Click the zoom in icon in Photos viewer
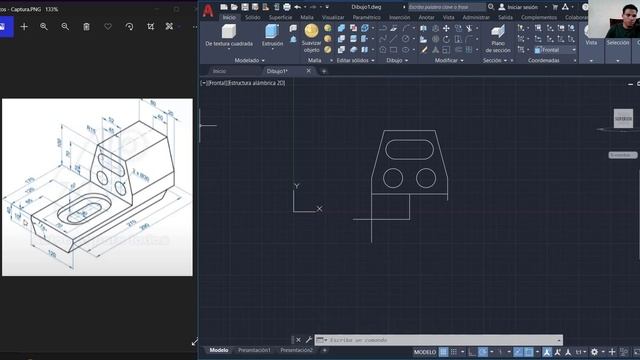This screenshot has width=640, height=360. [44, 27]
